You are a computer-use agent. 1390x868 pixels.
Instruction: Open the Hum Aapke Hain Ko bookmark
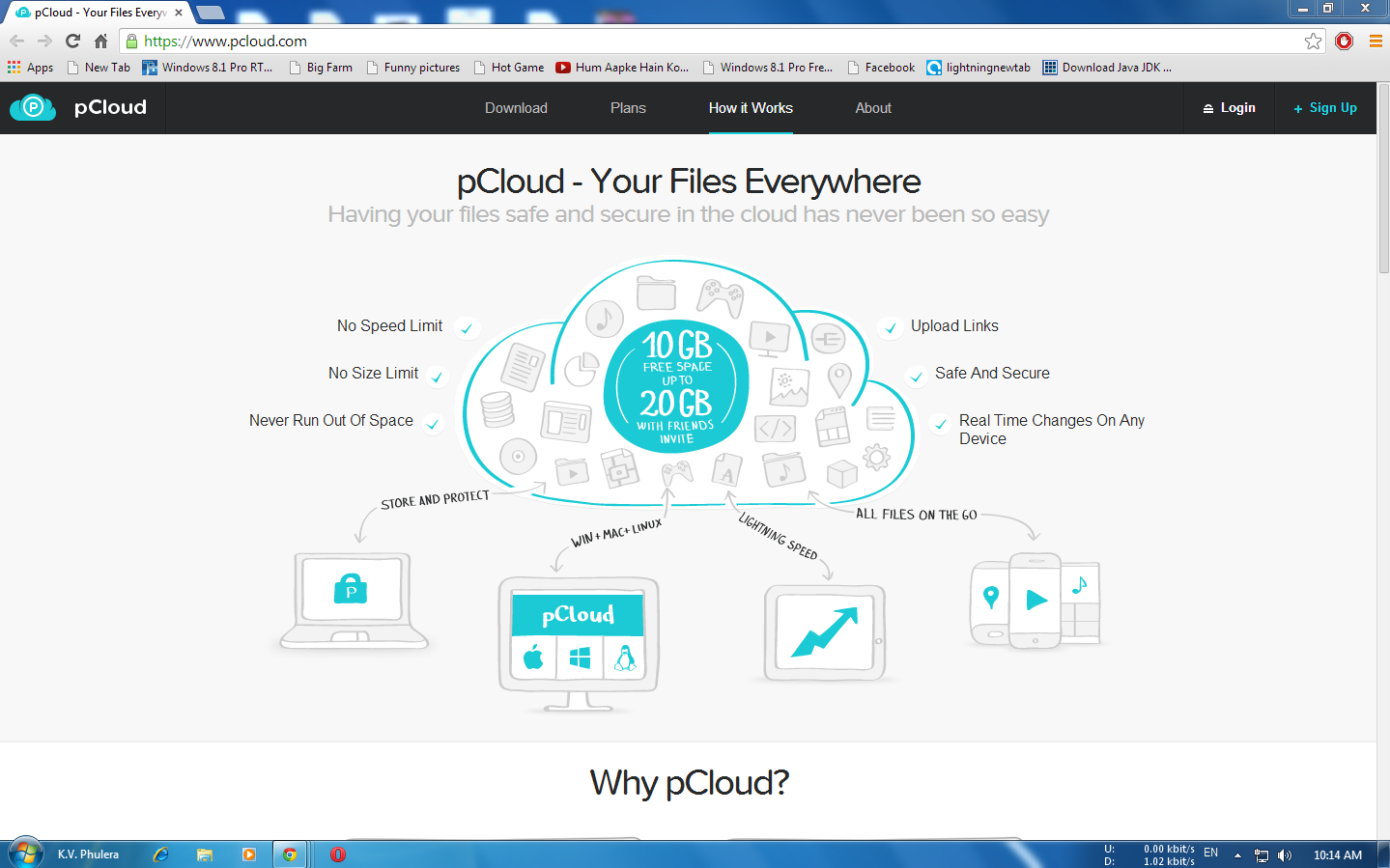point(623,68)
